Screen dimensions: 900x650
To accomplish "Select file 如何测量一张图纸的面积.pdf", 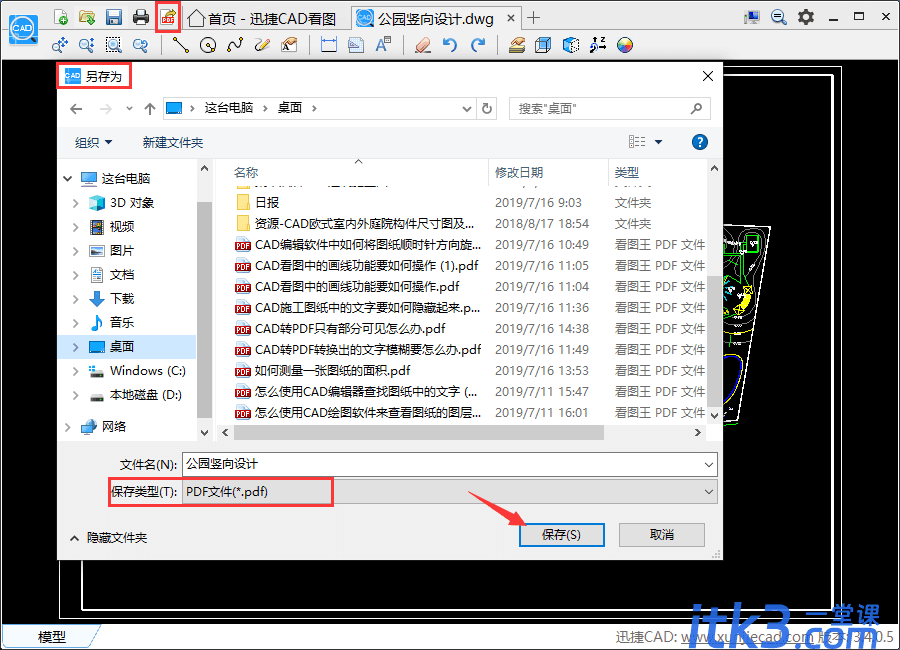I will [333, 371].
